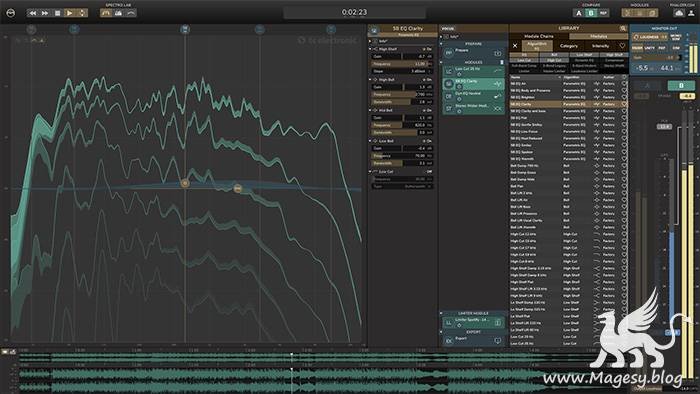Toggle the Low Cut band Off switch
Viewport: 700px width, 394px height.
point(428,171)
